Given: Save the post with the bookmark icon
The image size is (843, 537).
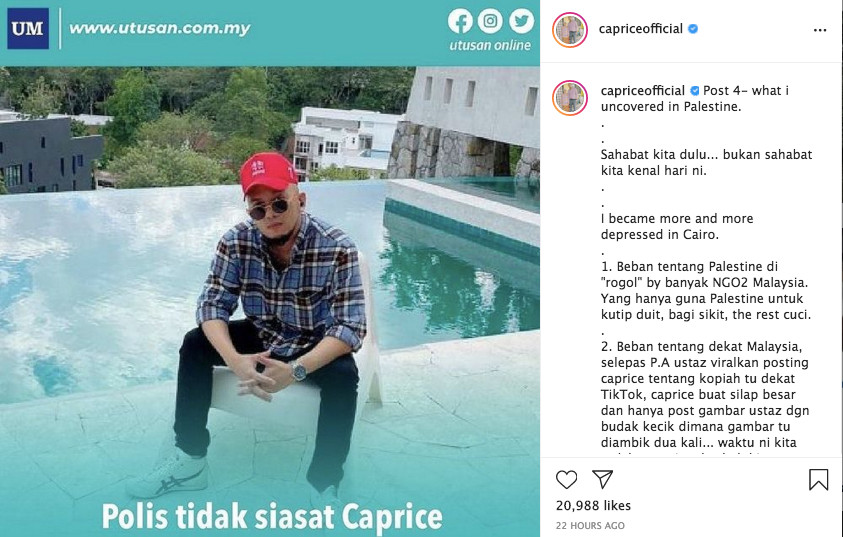Looking at the screenshot, I should [x=818, y=479].
